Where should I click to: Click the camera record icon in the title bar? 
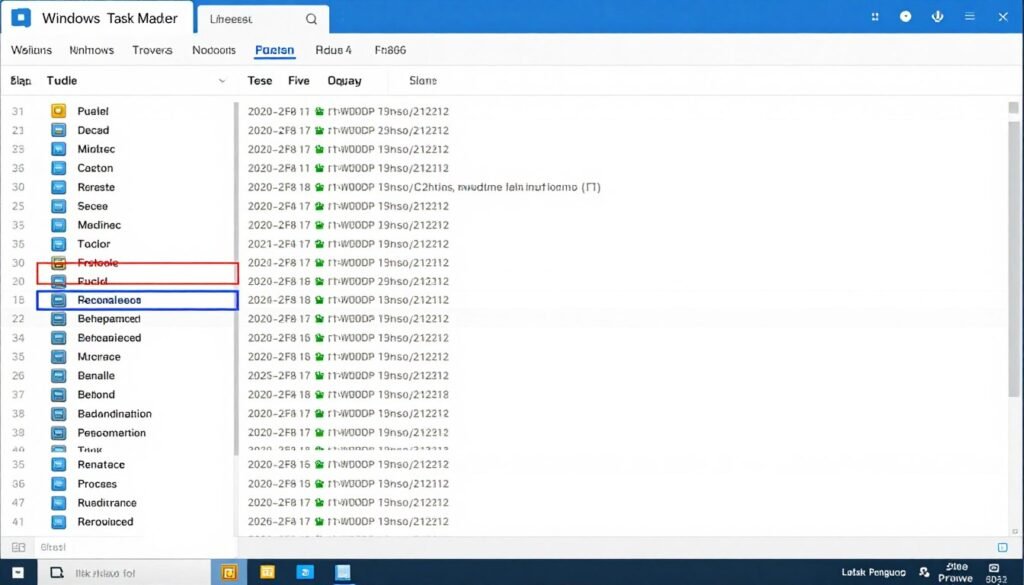[906, 17]
